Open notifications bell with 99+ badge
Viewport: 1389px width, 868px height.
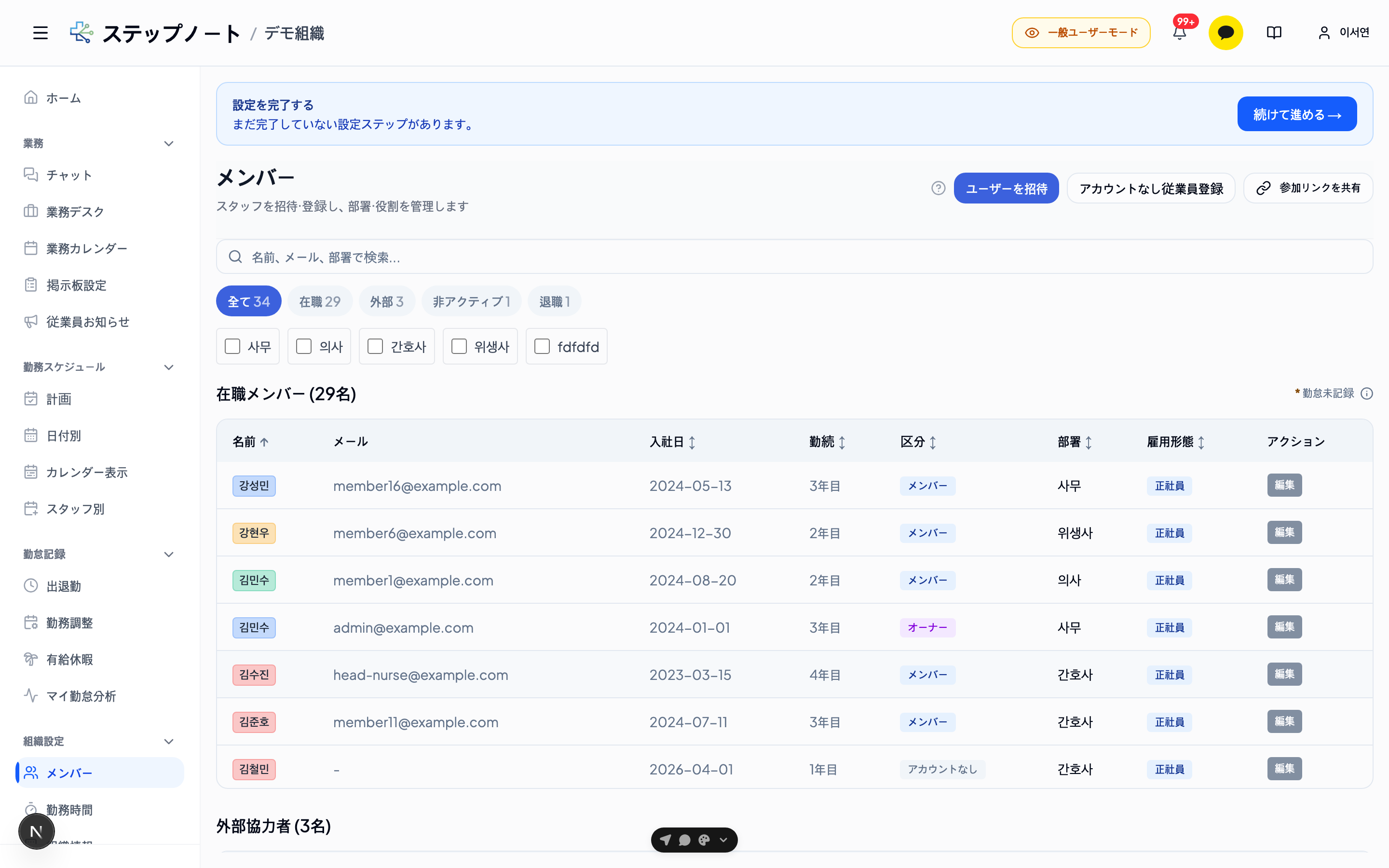tap(1180, 33)
